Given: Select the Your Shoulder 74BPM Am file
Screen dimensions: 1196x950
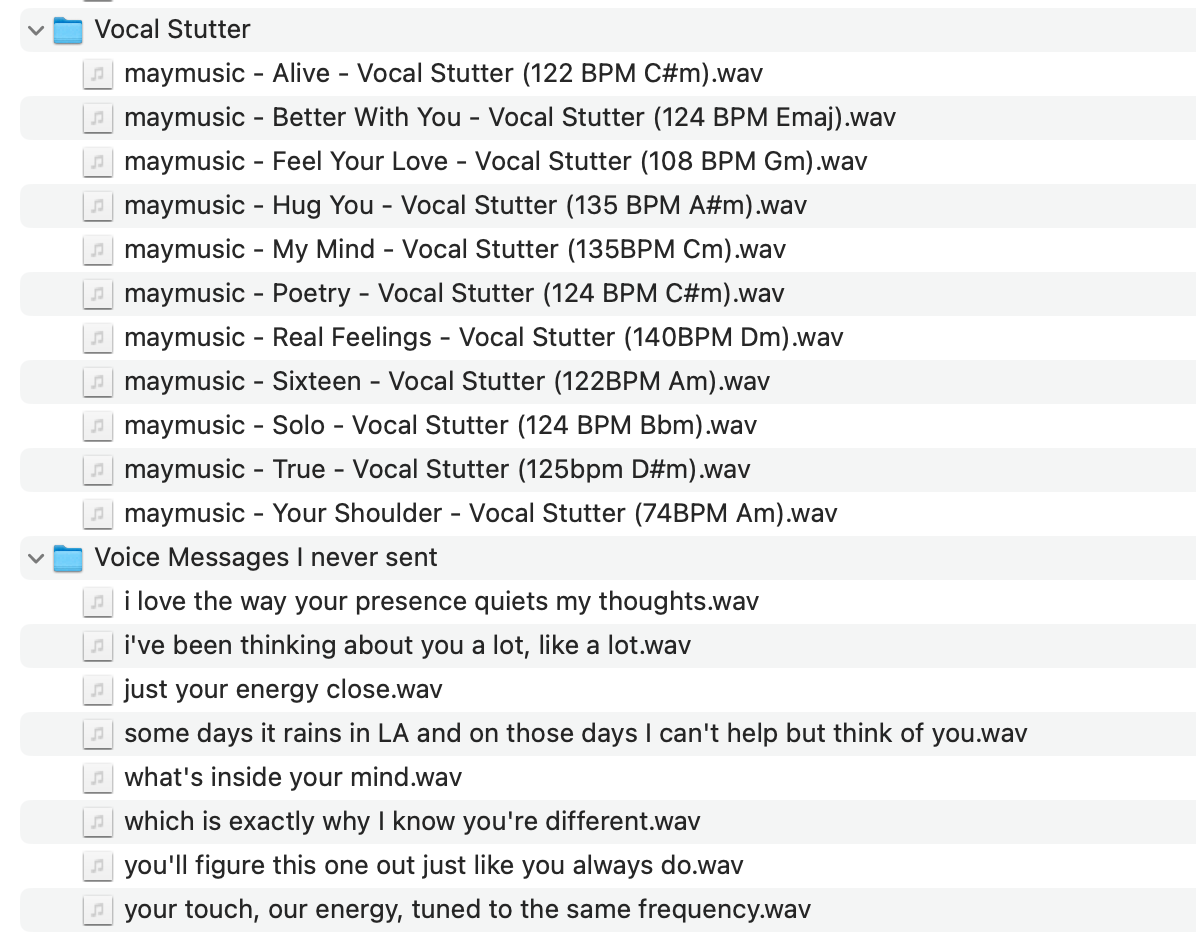Looking at the screenshot, I should 608,514.
